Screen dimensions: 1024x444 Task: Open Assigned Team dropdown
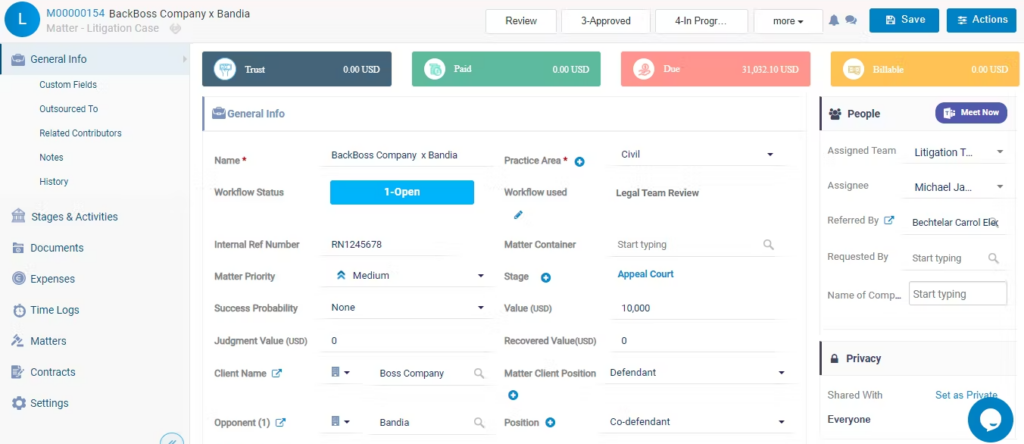pyautogui.click(x=957, y=152)
